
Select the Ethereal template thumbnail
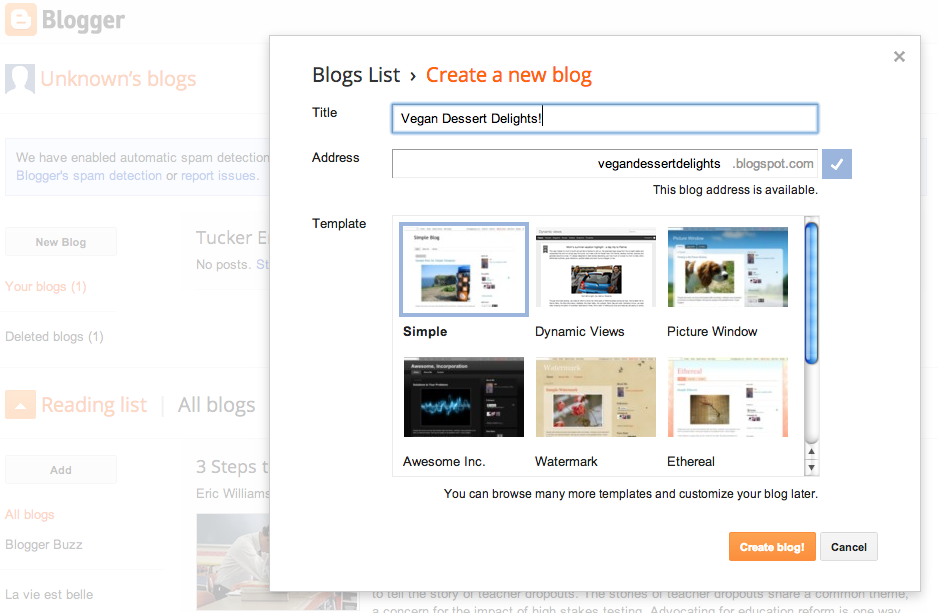click(727, 397)
